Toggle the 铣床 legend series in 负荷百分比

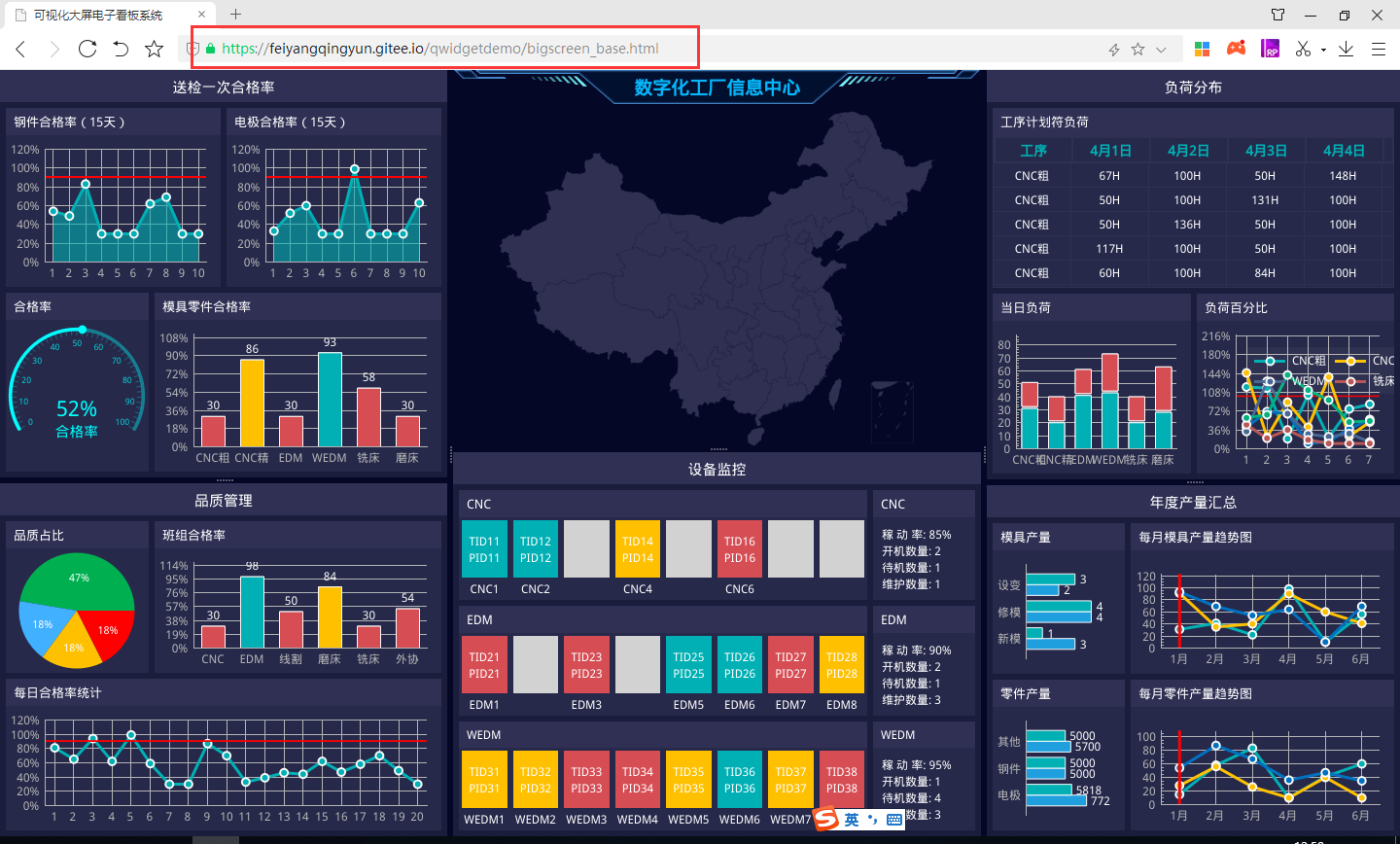pyautogui.click(x=1370, y=381)
